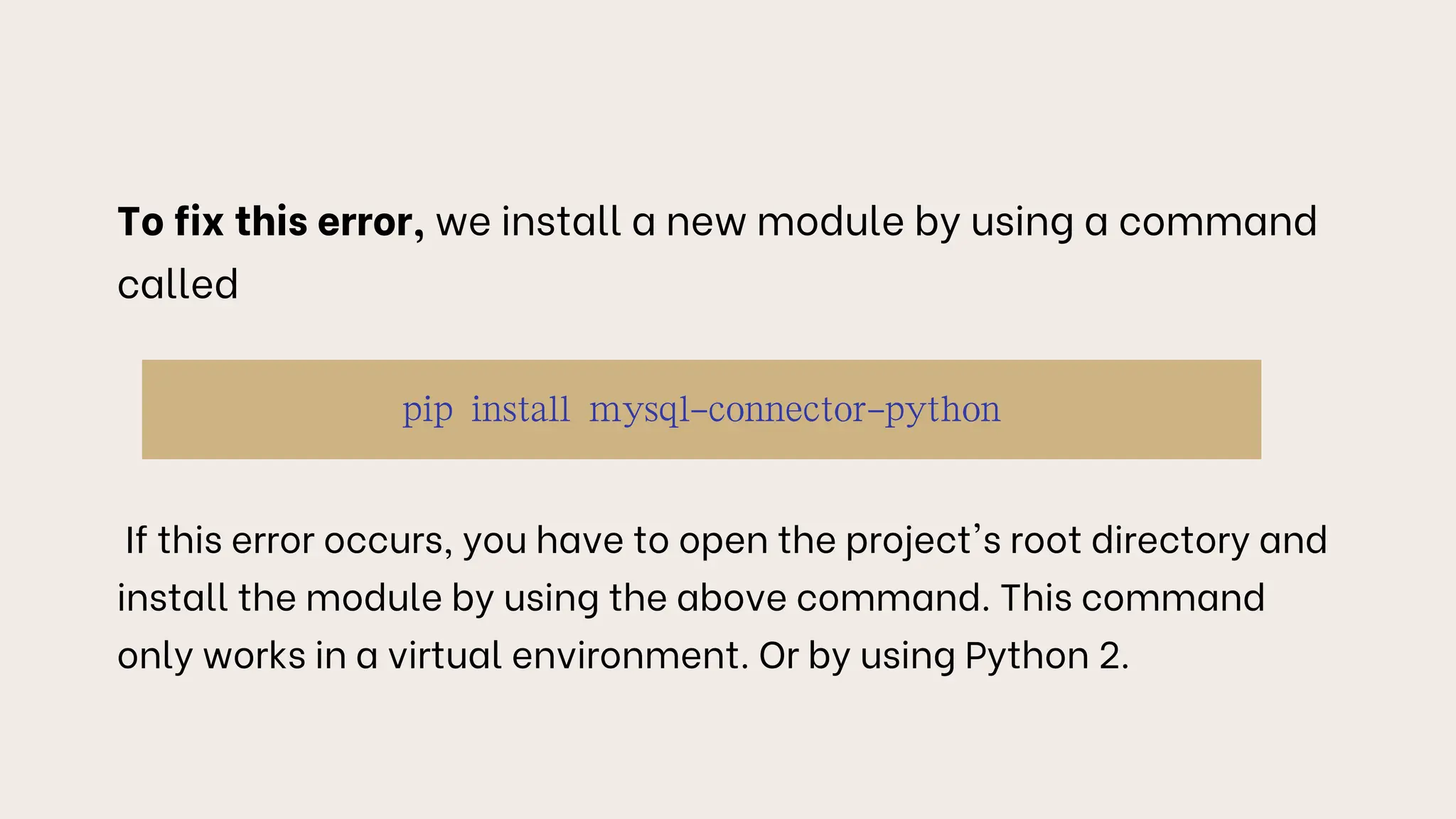The width and height of the screenshot is (1456, 819).
Task: Click "mysql-connector-python" in the command box
Action: click(x=795, y=410)
